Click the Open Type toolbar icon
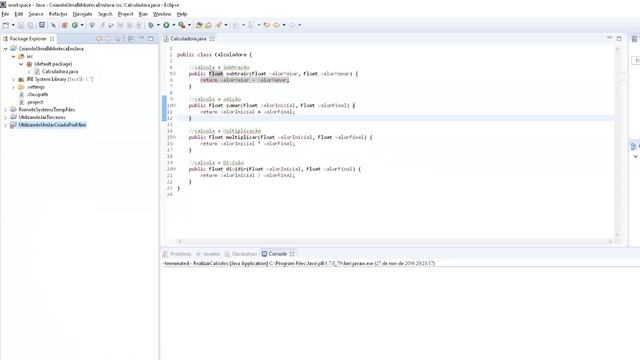This screenshot has width=640, height=360. (x=199, y=25)
